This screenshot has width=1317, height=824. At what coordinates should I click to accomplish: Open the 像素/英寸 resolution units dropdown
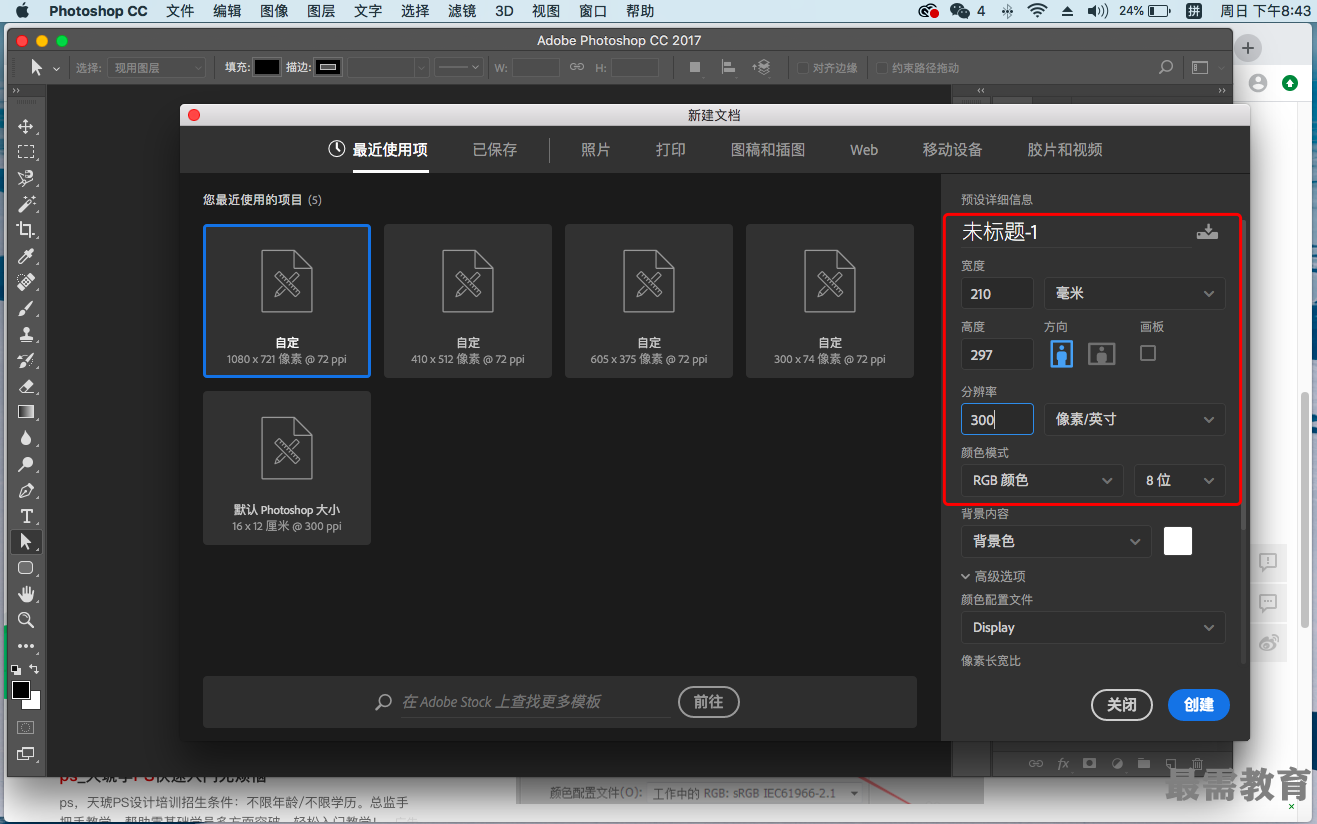(1134, 419)
